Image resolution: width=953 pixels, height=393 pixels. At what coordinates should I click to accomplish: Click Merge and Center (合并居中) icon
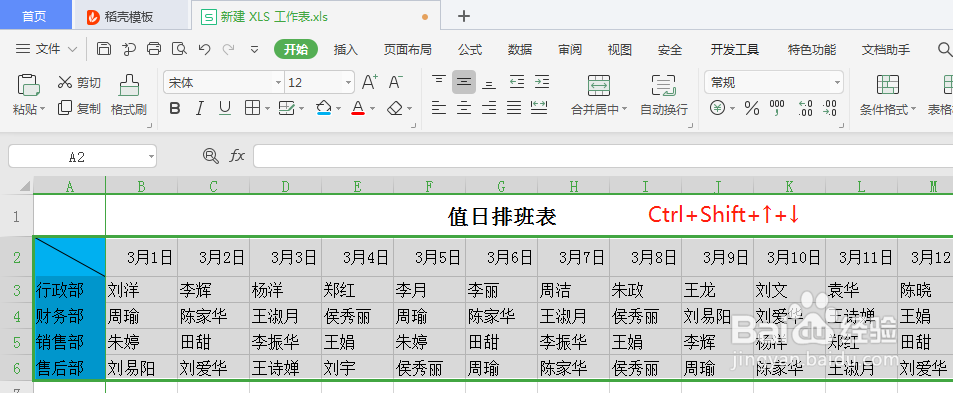tap(599, 86)
